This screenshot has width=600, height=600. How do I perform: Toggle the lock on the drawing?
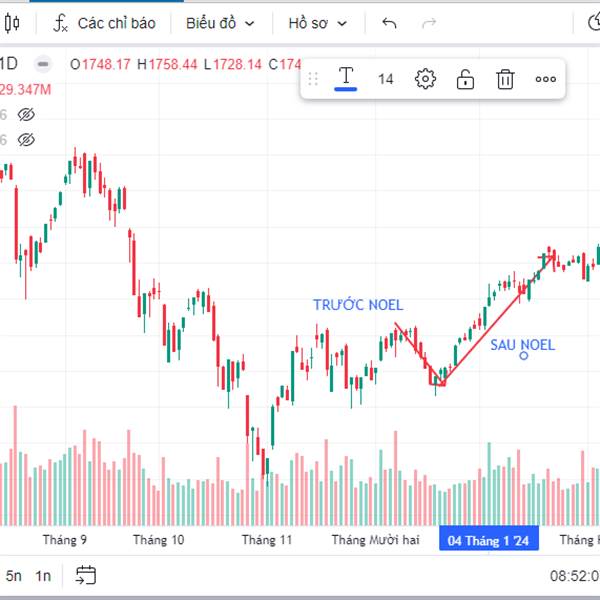(x=465, y=79)
